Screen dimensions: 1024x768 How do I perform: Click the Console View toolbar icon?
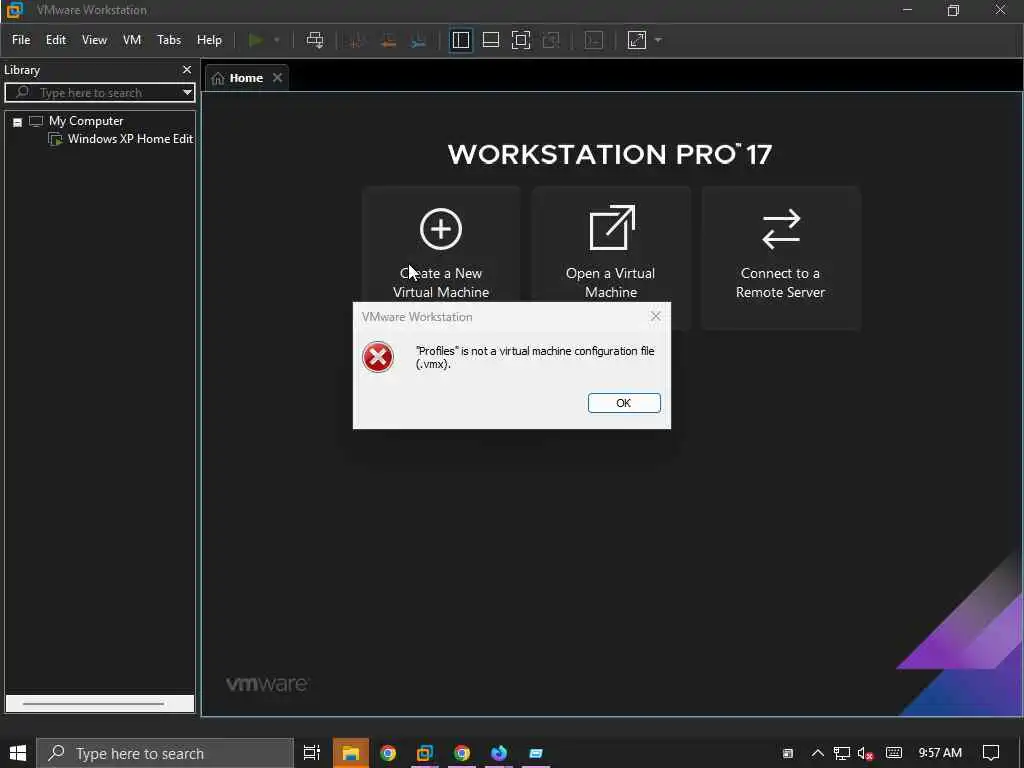(x=594, y=40)
